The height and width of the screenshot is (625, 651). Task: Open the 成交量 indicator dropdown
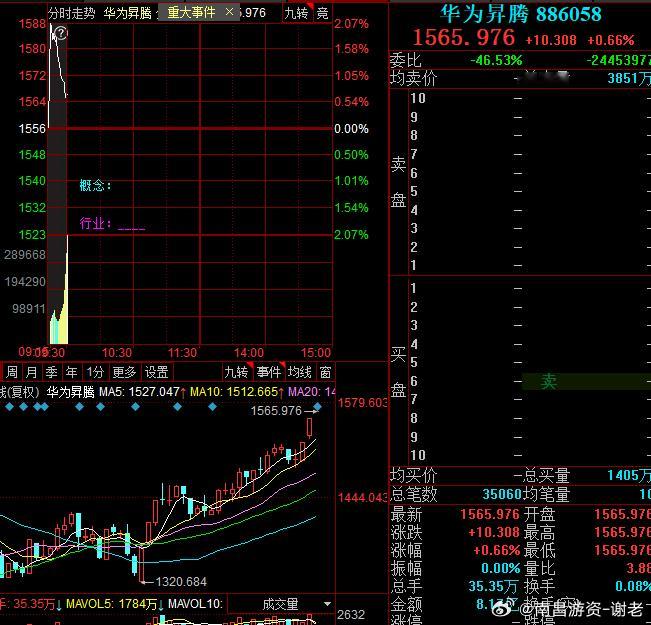[281, 604]
